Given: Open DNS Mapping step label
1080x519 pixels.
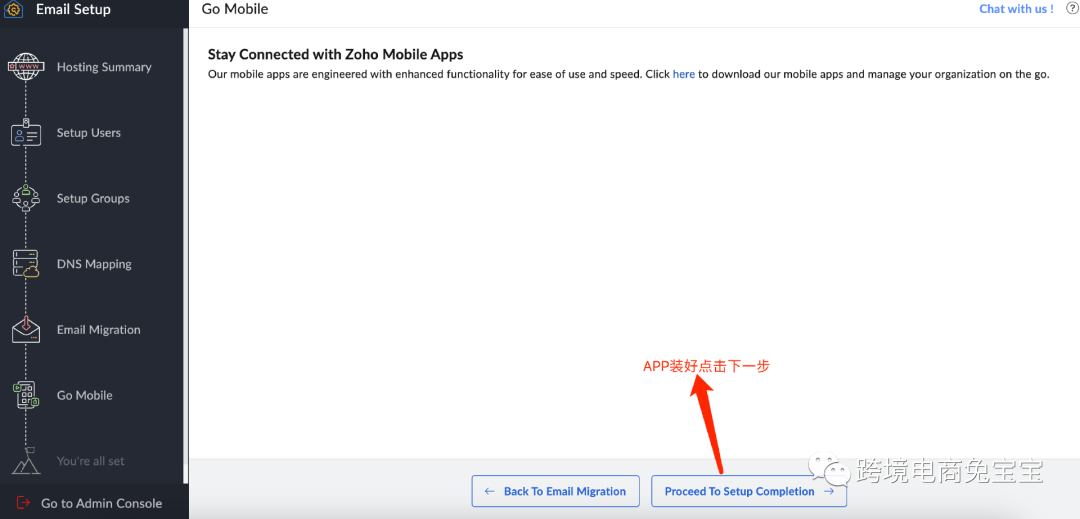Looking at the screenshot, I should point(94,264).
